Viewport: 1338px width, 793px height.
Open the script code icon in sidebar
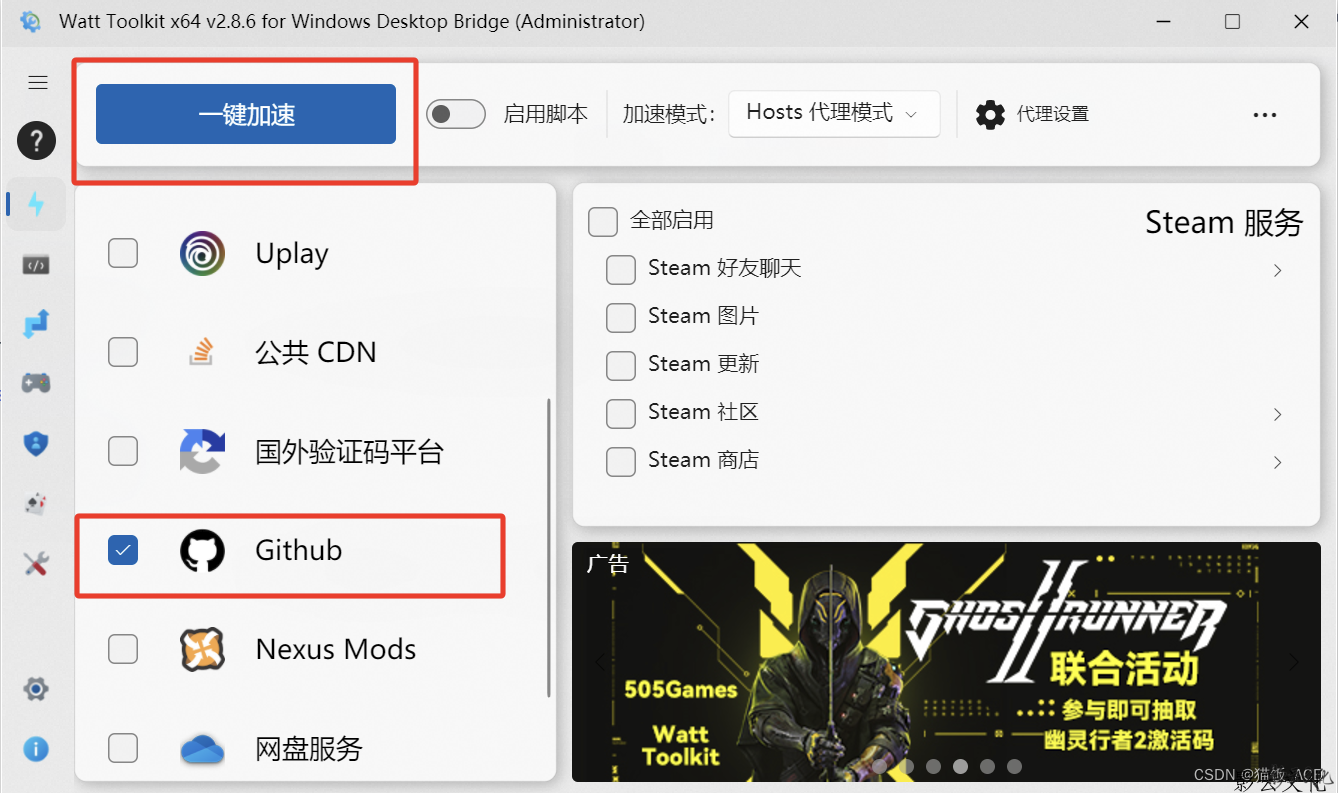click(36, 265)
